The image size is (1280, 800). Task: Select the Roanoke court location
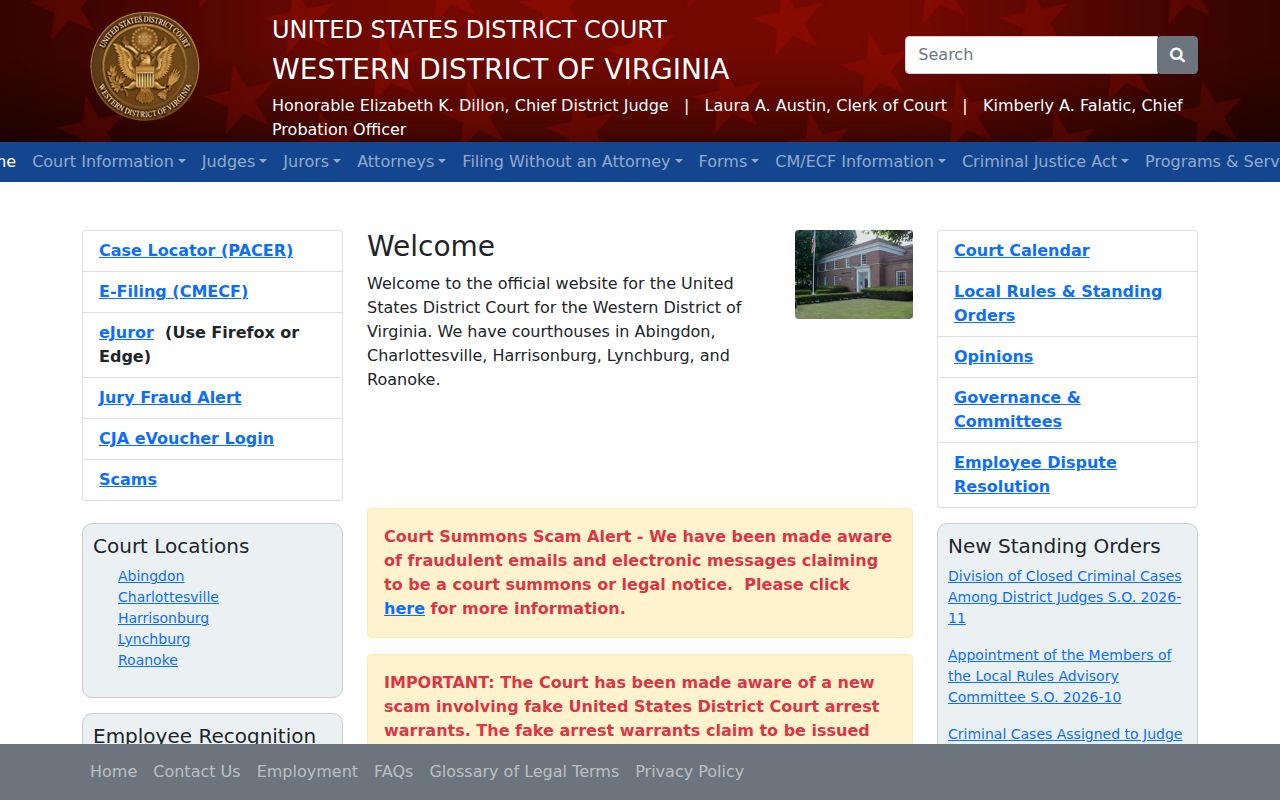pos(148,660)
